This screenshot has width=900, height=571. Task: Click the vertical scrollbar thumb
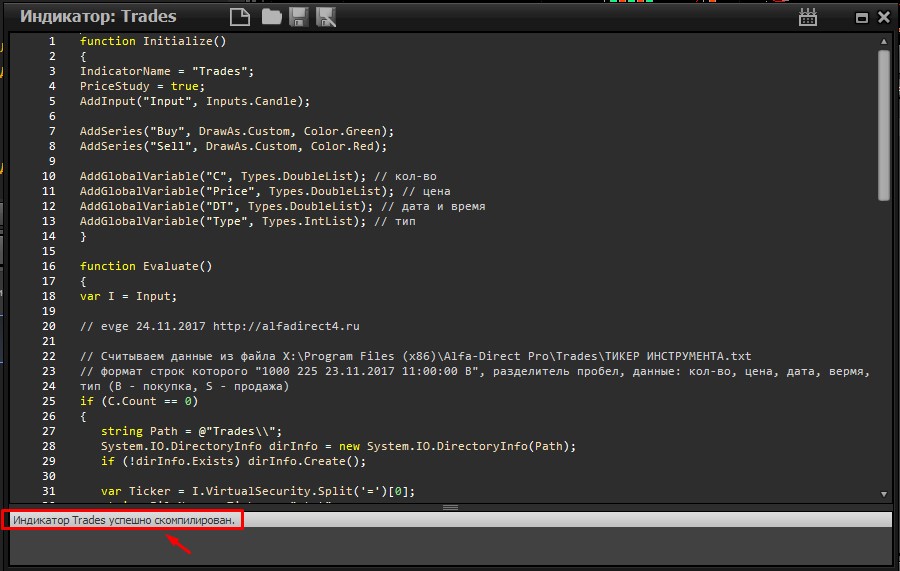pos(884,125)
